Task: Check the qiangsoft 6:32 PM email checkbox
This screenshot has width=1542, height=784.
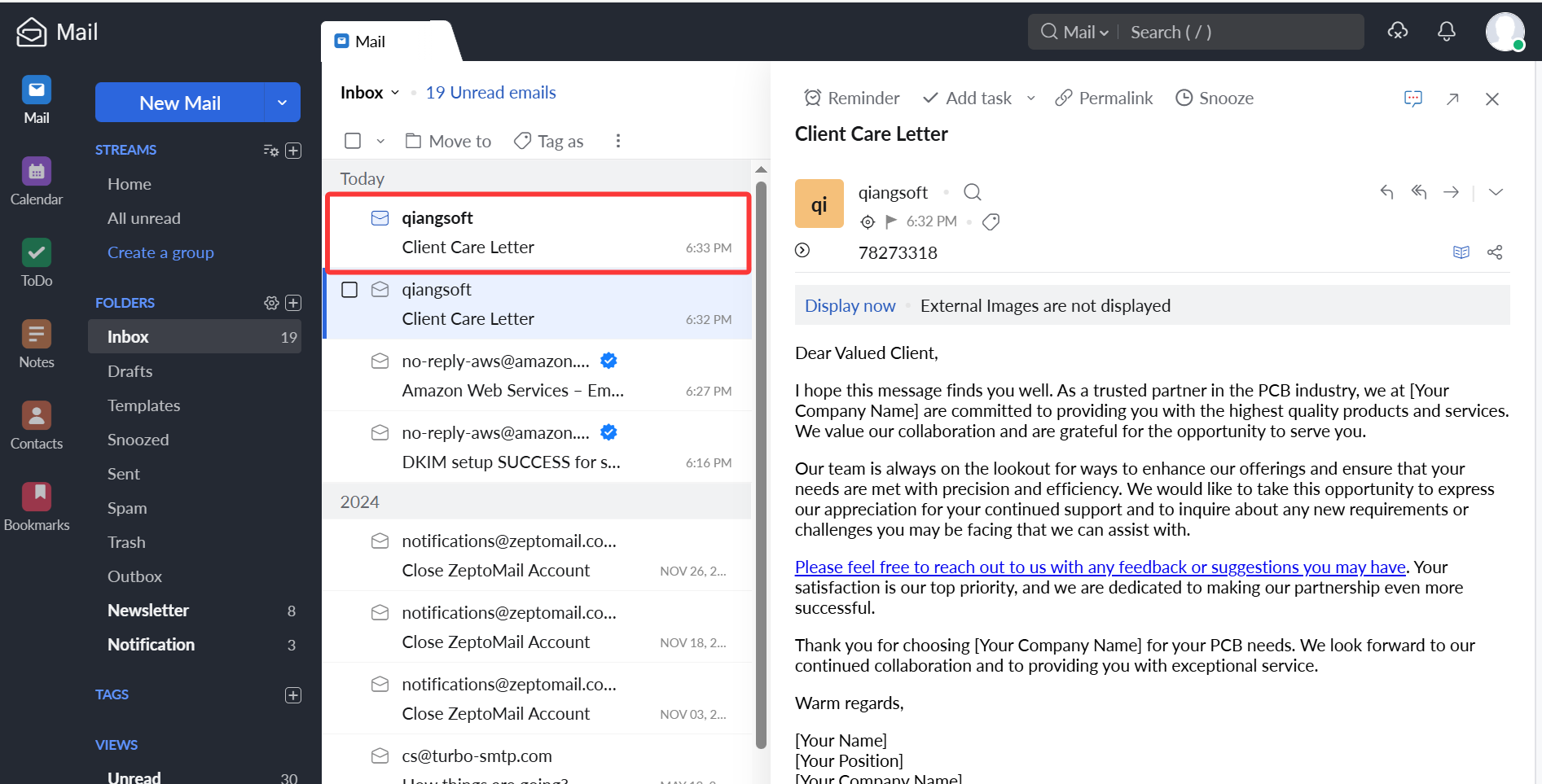Action: click(349, 290)
